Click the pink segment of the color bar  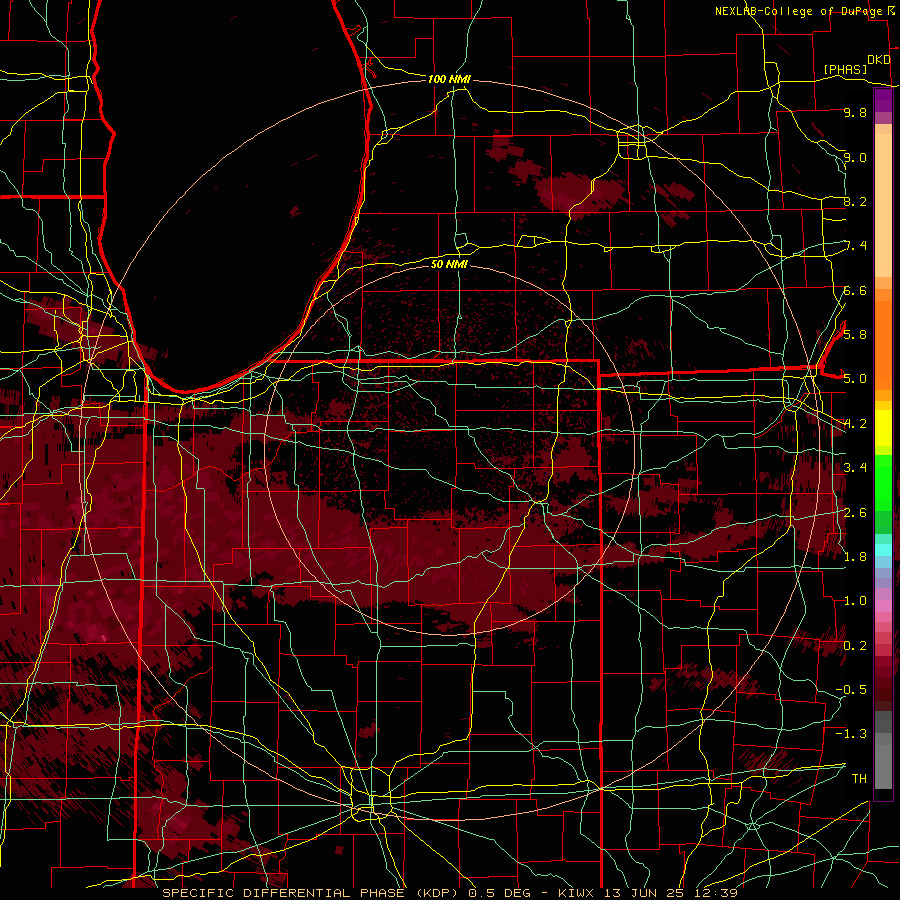[883, 606]
